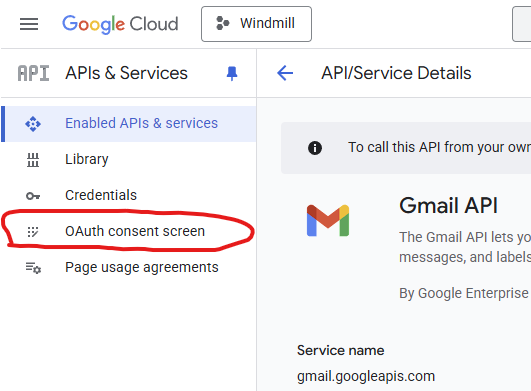Go back using the blue arrow
This screenshot has width=531, height=391.
point(285,73)
